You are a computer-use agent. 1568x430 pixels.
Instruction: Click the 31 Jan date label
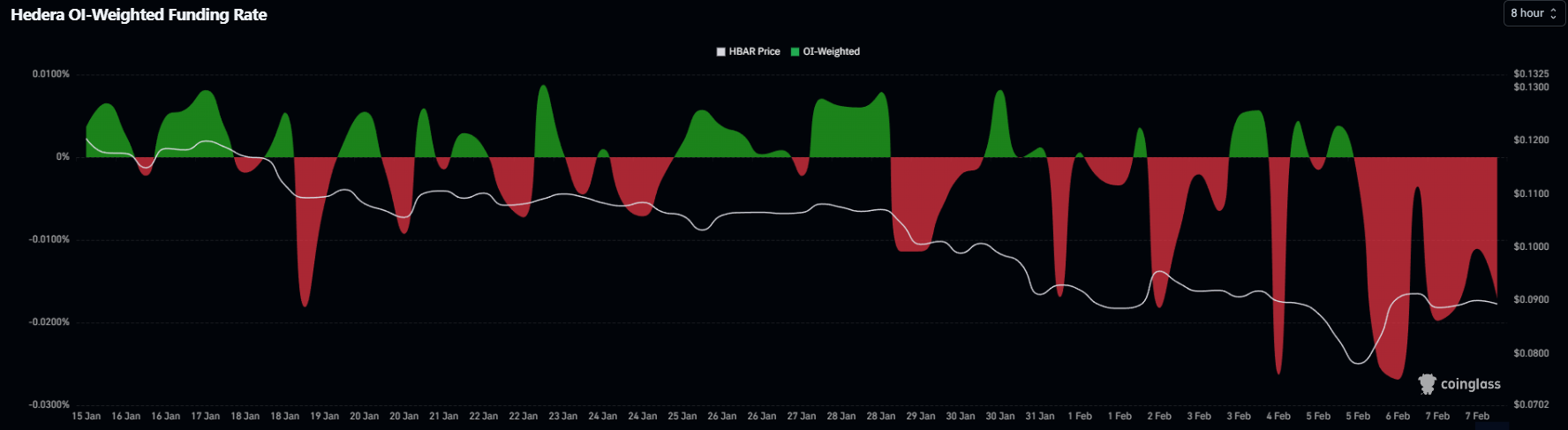[1039, 416]
